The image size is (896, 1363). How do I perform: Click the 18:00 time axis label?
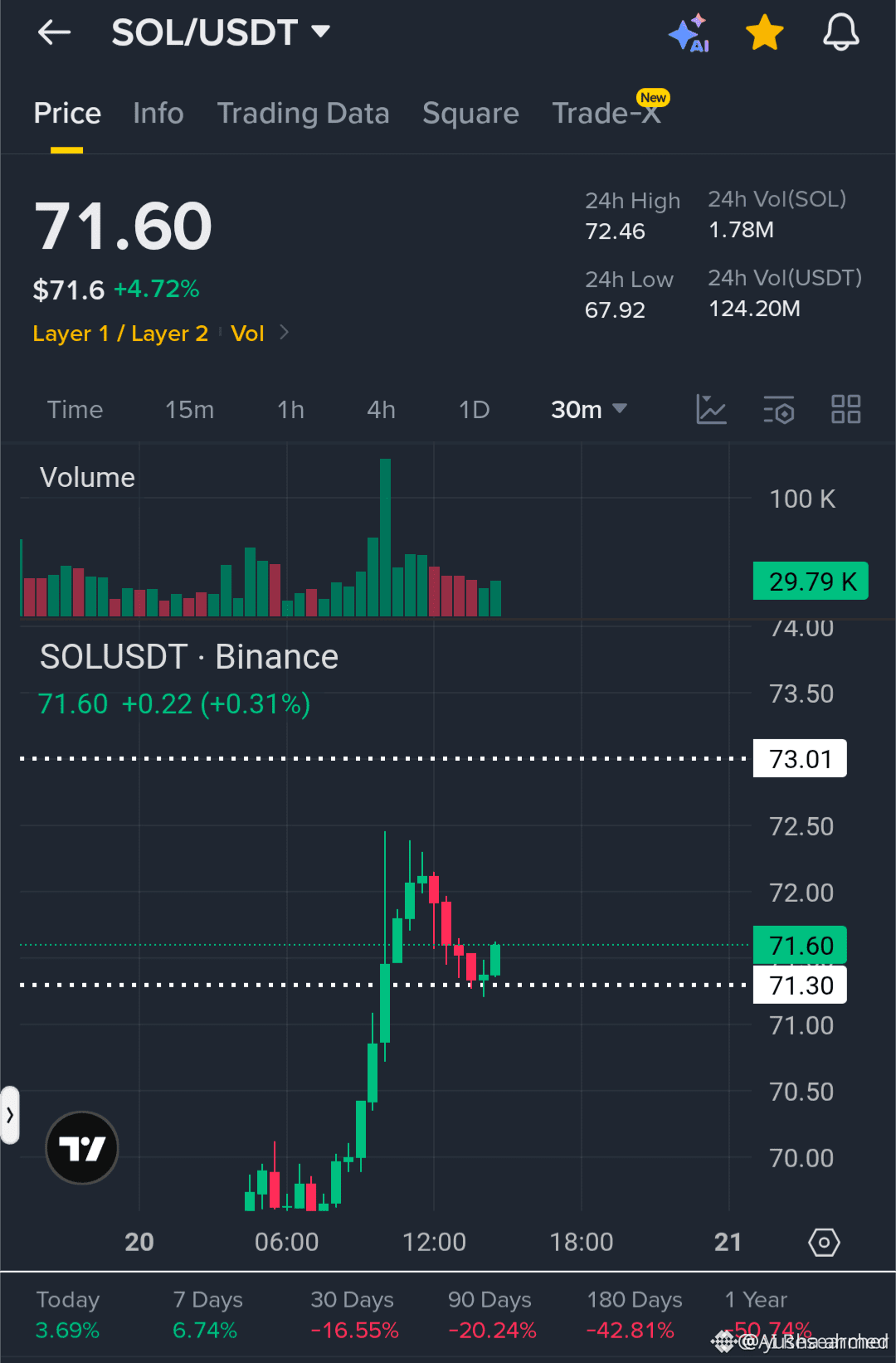pos(582,1242)
